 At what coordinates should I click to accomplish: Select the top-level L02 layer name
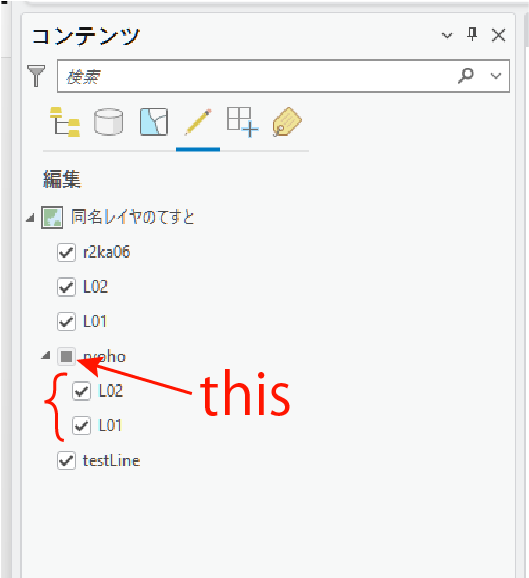(95, 287)
